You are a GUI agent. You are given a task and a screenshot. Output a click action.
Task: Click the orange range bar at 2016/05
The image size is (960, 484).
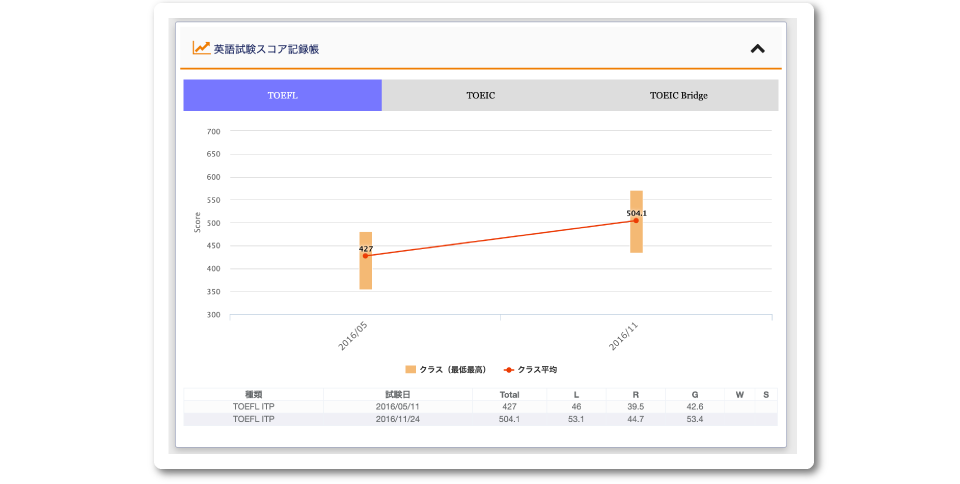tap(366, 261)
